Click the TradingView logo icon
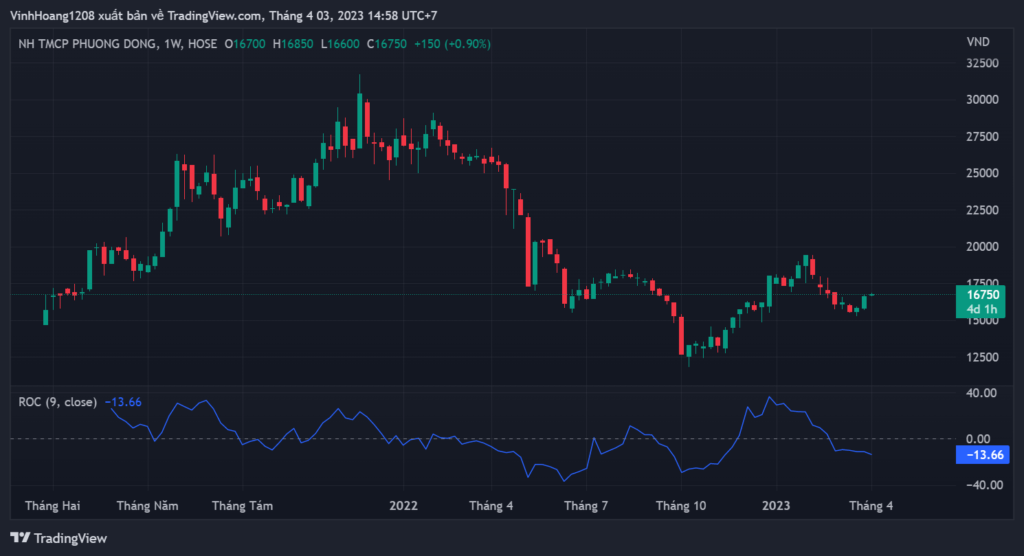The height and width of the screenshot is (556, 1024). [x=20, y=538]
